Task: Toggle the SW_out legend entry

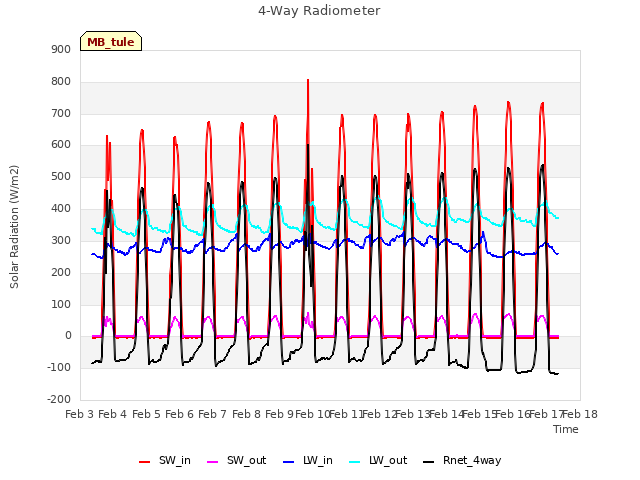Action: (237, 461)
